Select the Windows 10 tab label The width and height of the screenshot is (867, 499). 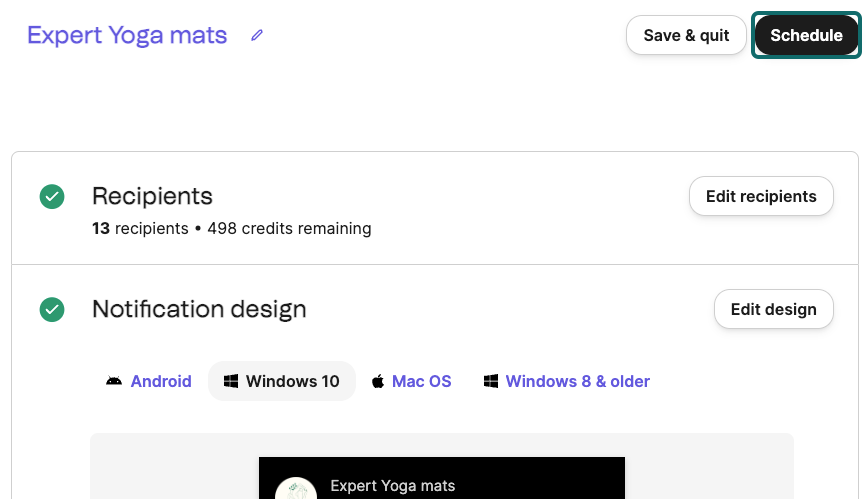[x=292, y=381]
